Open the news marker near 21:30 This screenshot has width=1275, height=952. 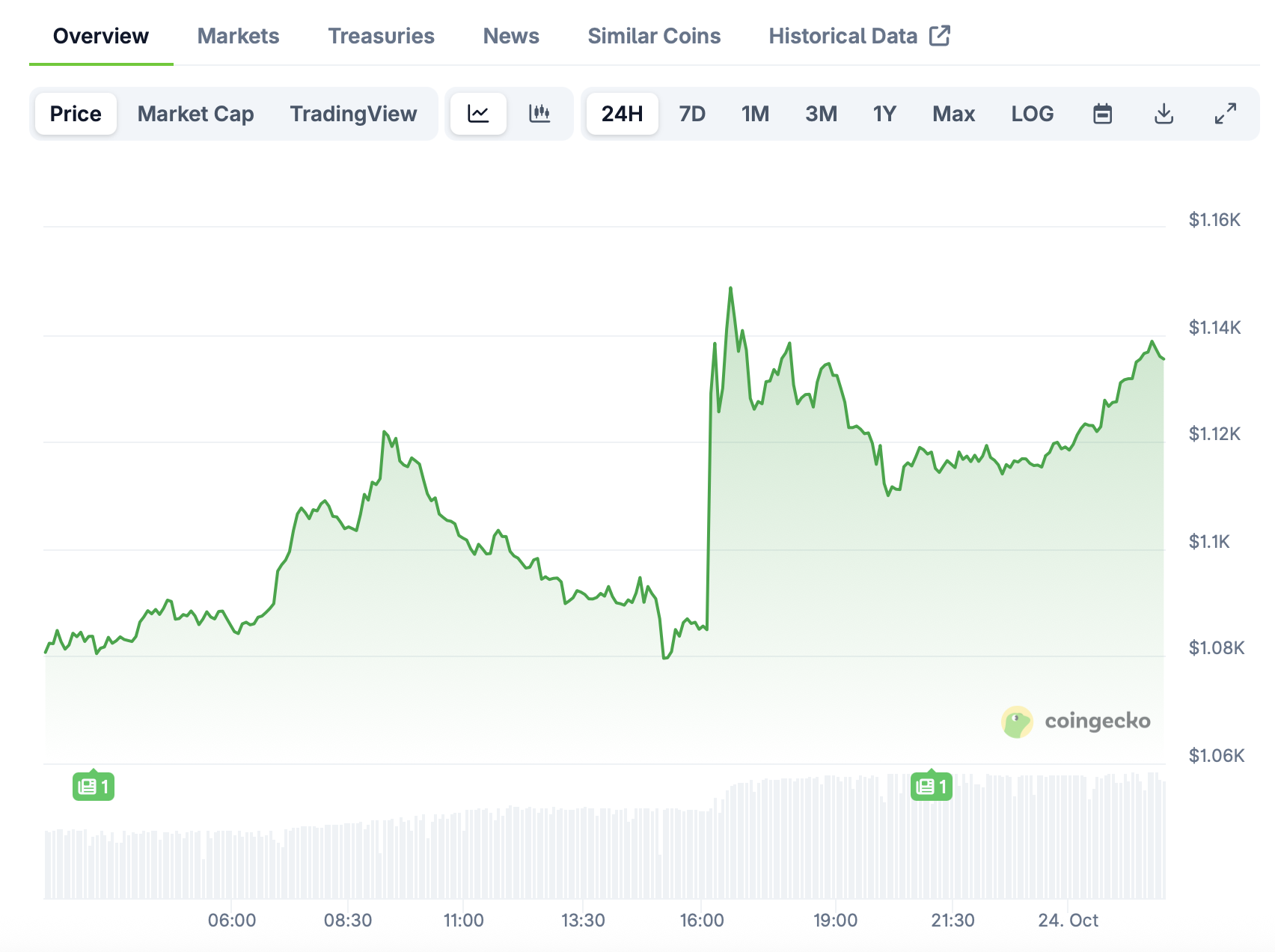931,787
